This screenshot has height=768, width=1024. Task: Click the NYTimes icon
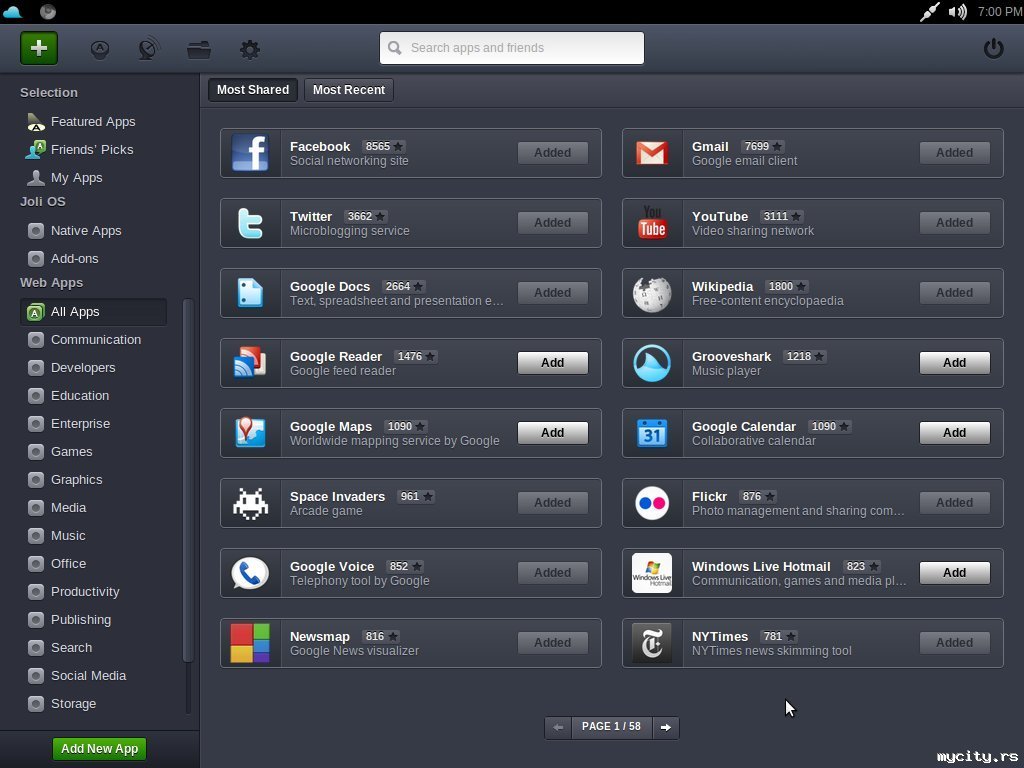(652, 643)
